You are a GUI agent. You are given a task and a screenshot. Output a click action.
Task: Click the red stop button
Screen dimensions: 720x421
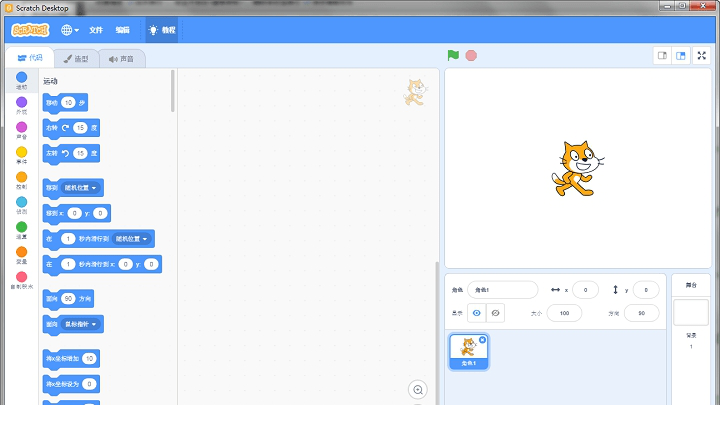pos(471,56)
